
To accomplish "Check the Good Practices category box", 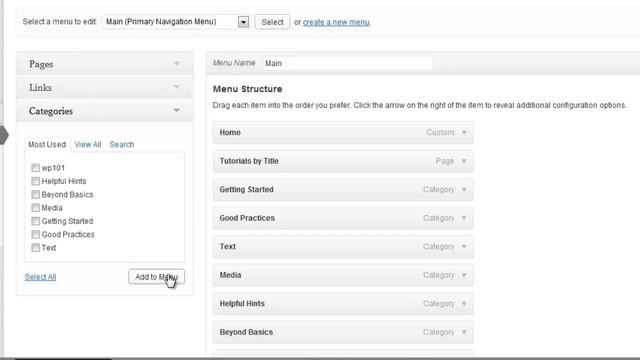I will (x=36, y=234).
